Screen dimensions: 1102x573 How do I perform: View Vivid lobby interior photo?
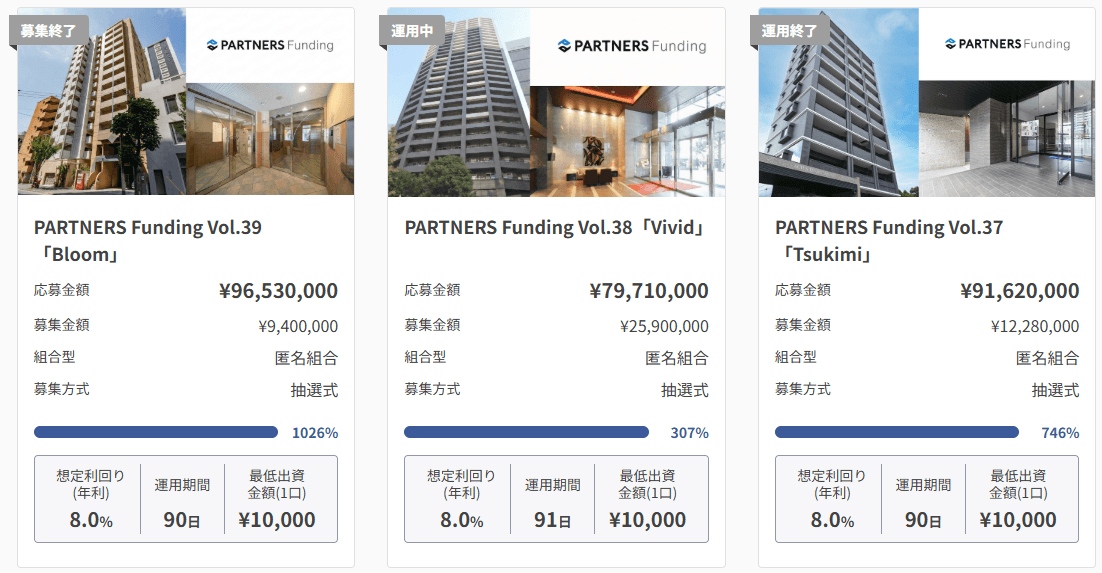627,140
